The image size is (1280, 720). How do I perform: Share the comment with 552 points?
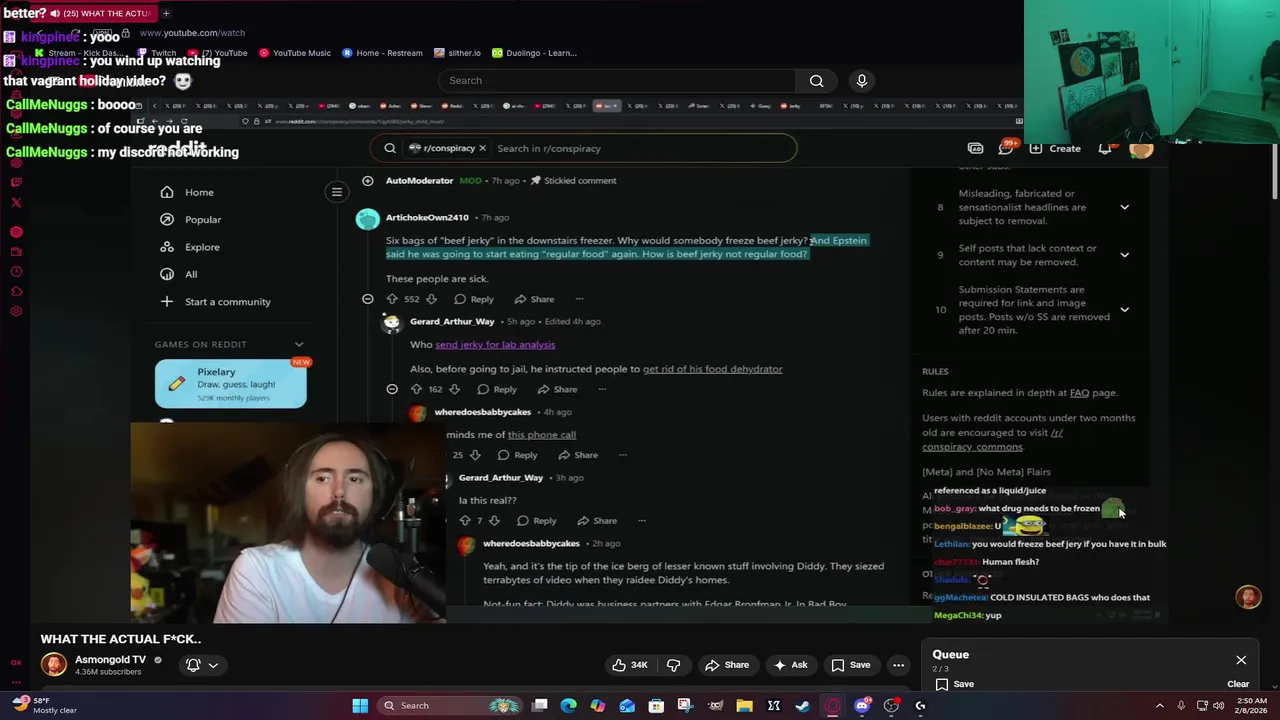pos(534,299)
